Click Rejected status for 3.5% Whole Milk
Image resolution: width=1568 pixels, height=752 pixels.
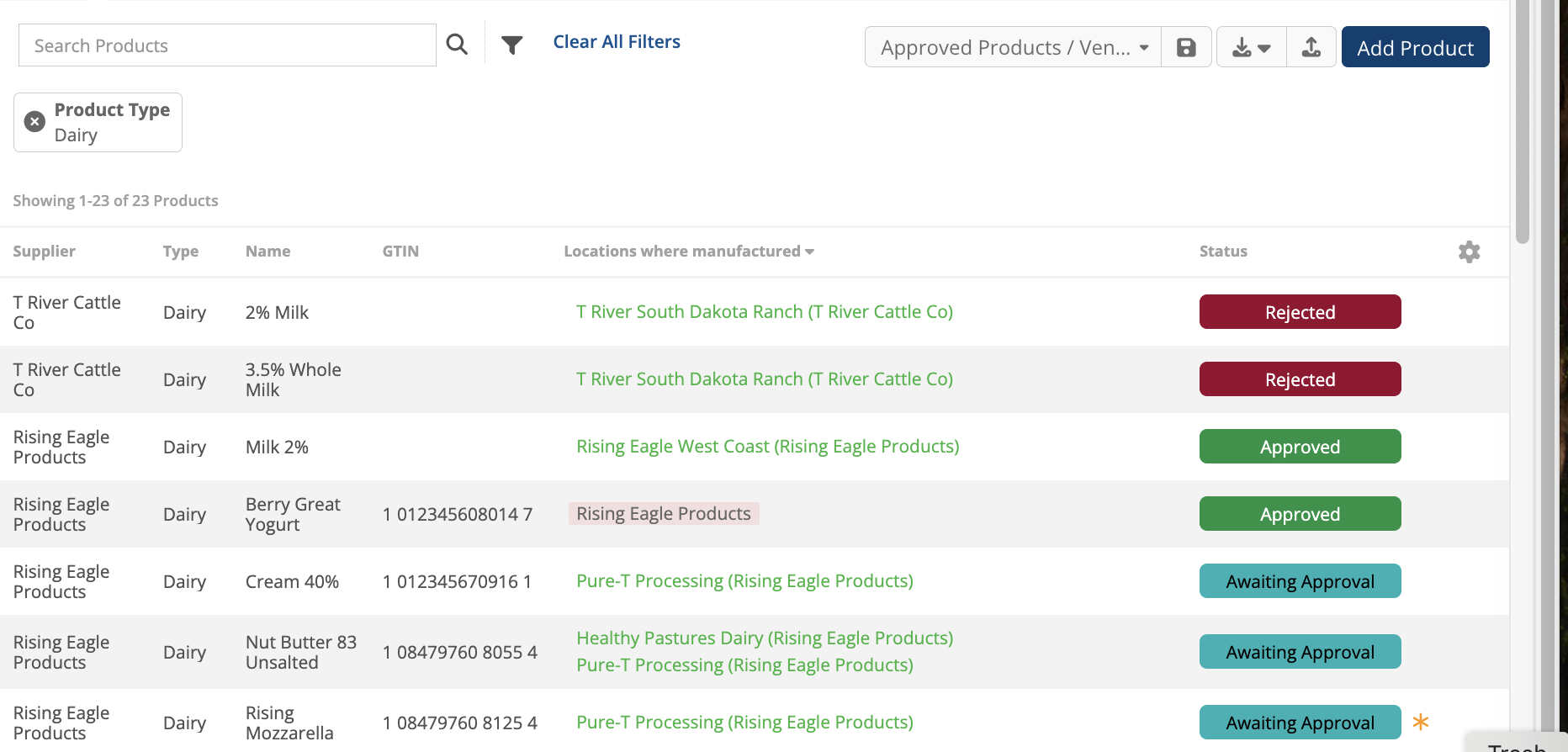click(x=1300, y=379)
